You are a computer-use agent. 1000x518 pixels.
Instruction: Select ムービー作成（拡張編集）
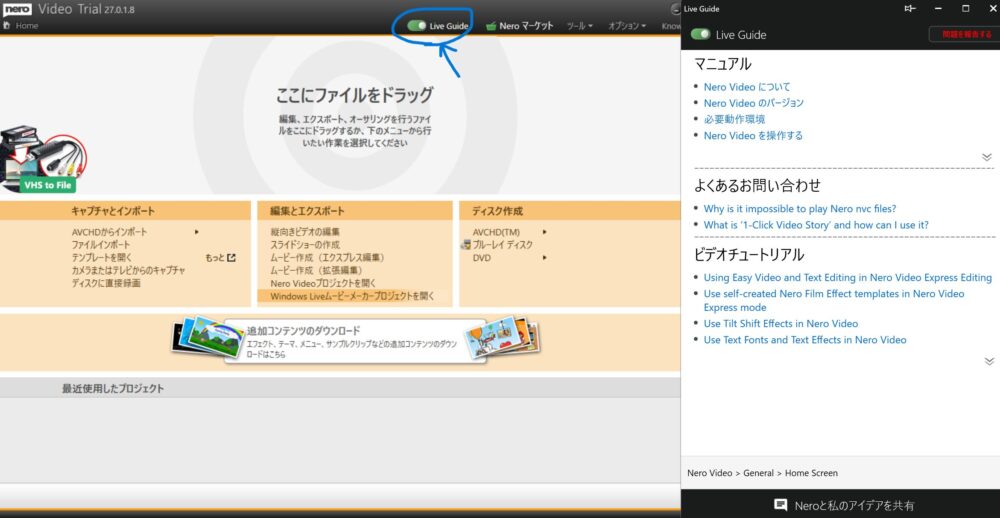point(316,270)
